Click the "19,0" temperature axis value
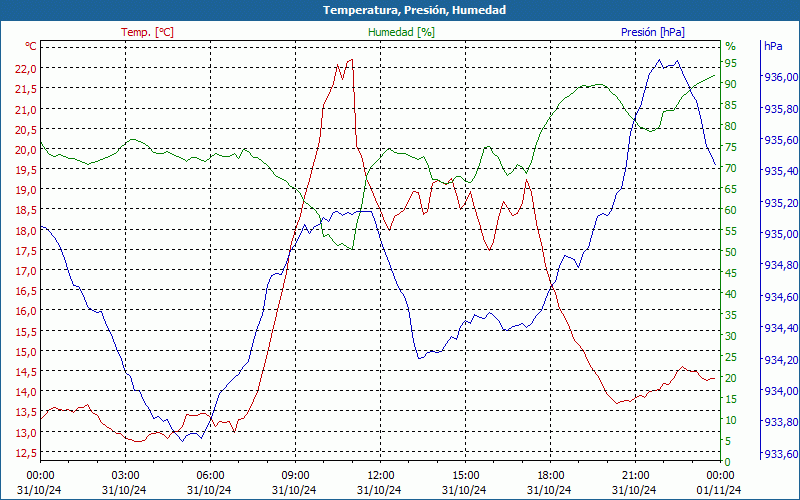The image size is (800, 500). [x=25, y=190]
